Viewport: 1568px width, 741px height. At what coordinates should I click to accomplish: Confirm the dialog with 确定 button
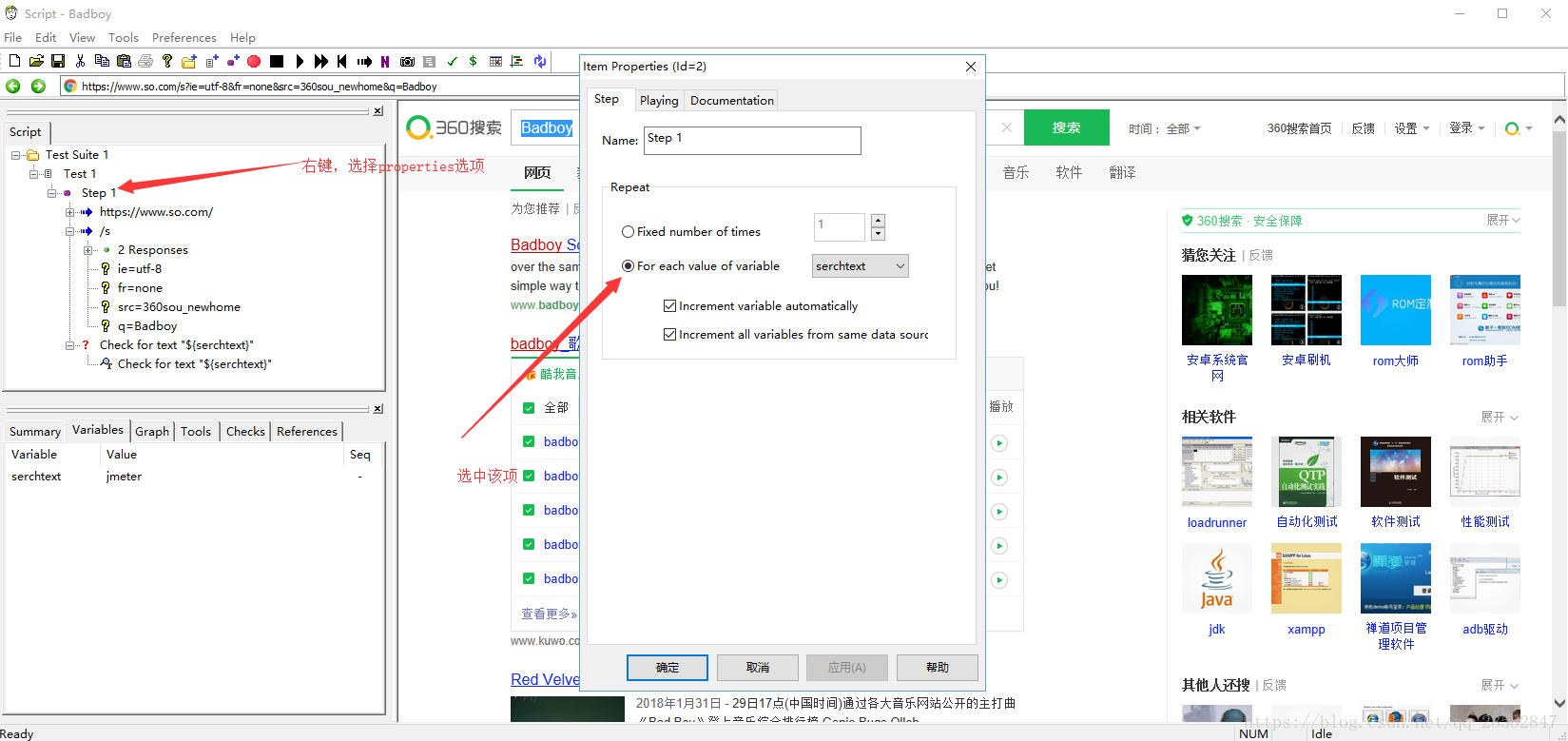(668, 668)
